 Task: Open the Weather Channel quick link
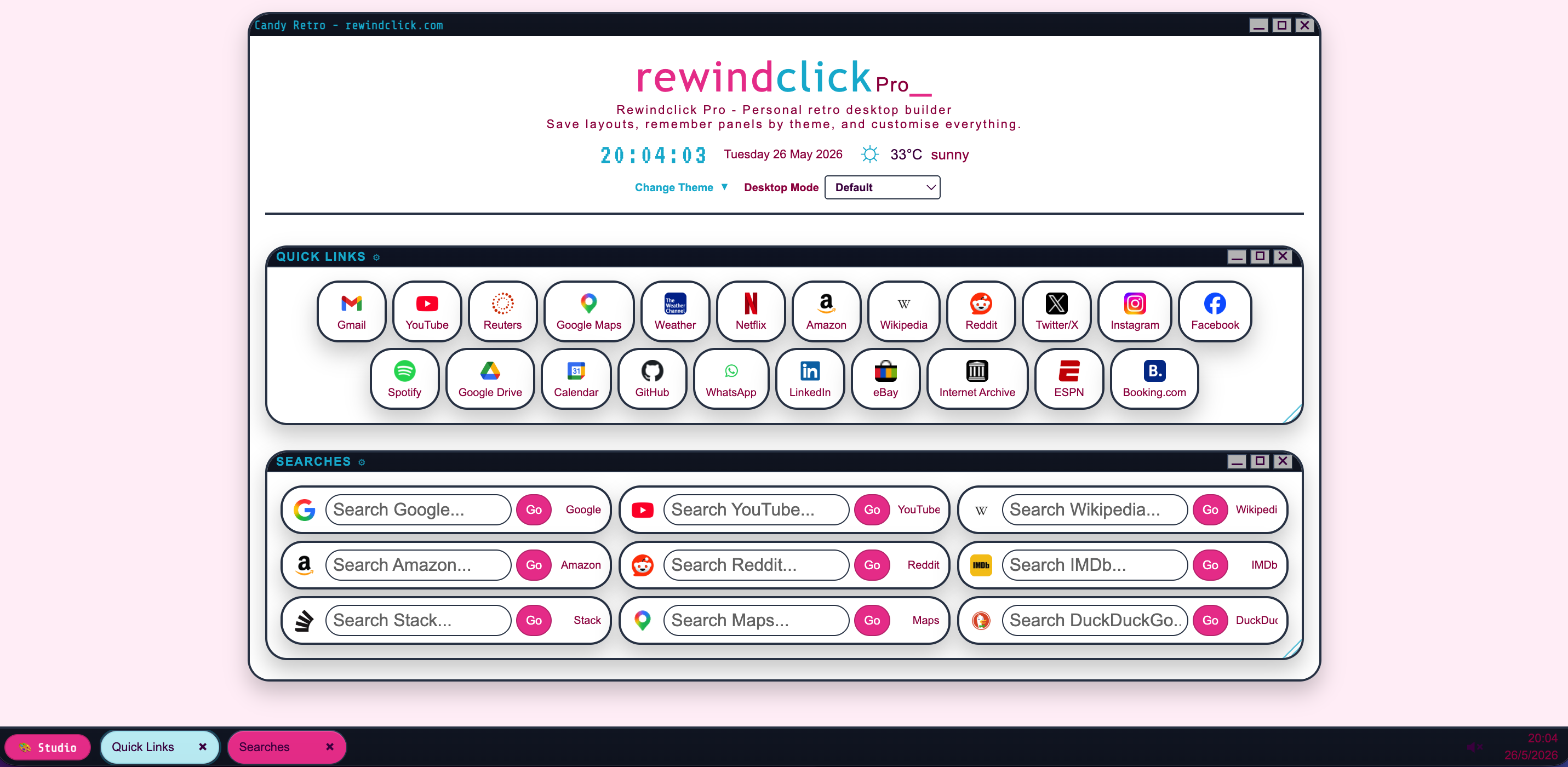pos(675,312)
